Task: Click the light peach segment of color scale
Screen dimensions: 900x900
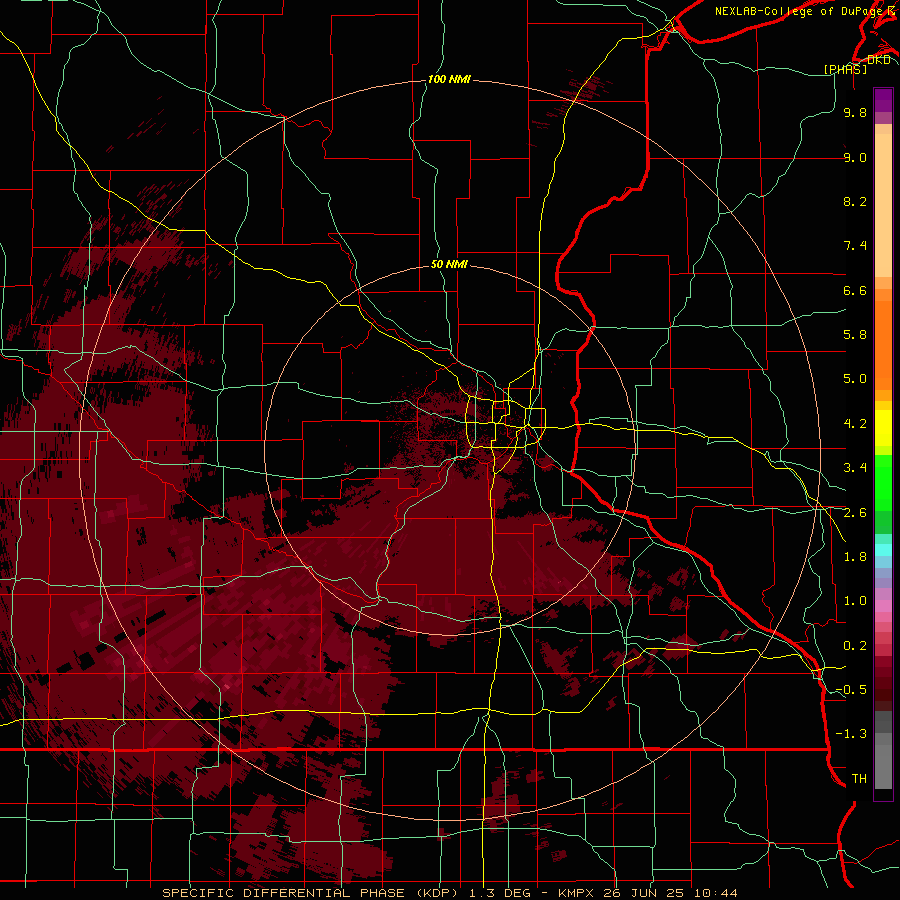Action: pos(883,205)
